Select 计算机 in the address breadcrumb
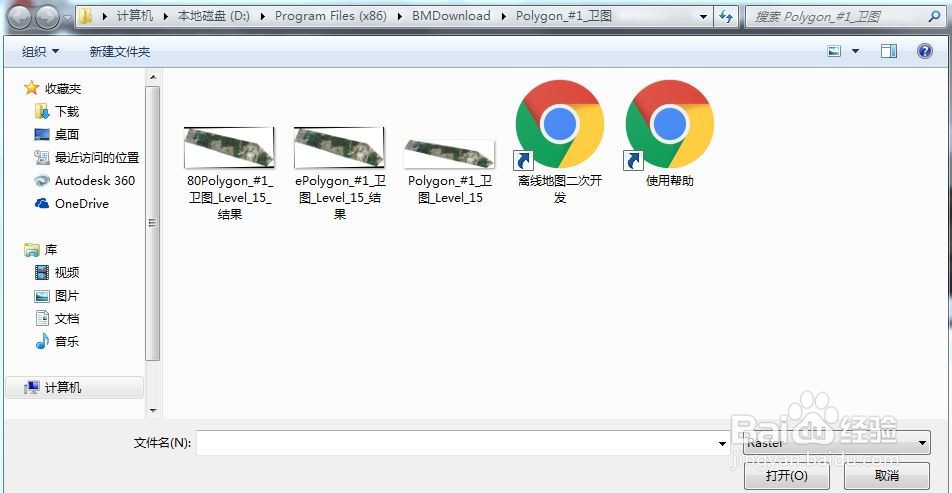The width and height of the screenshot is (952, 493). point(135,16)
